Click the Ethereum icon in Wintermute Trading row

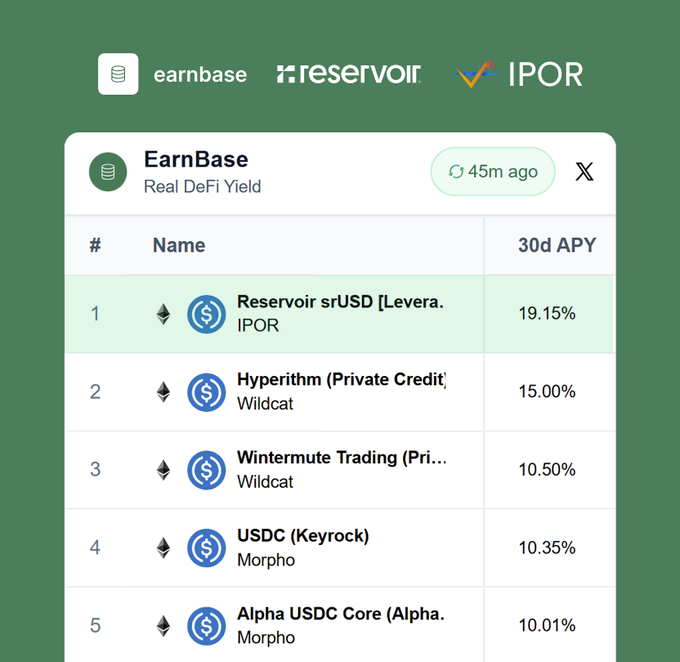[163, 470]
